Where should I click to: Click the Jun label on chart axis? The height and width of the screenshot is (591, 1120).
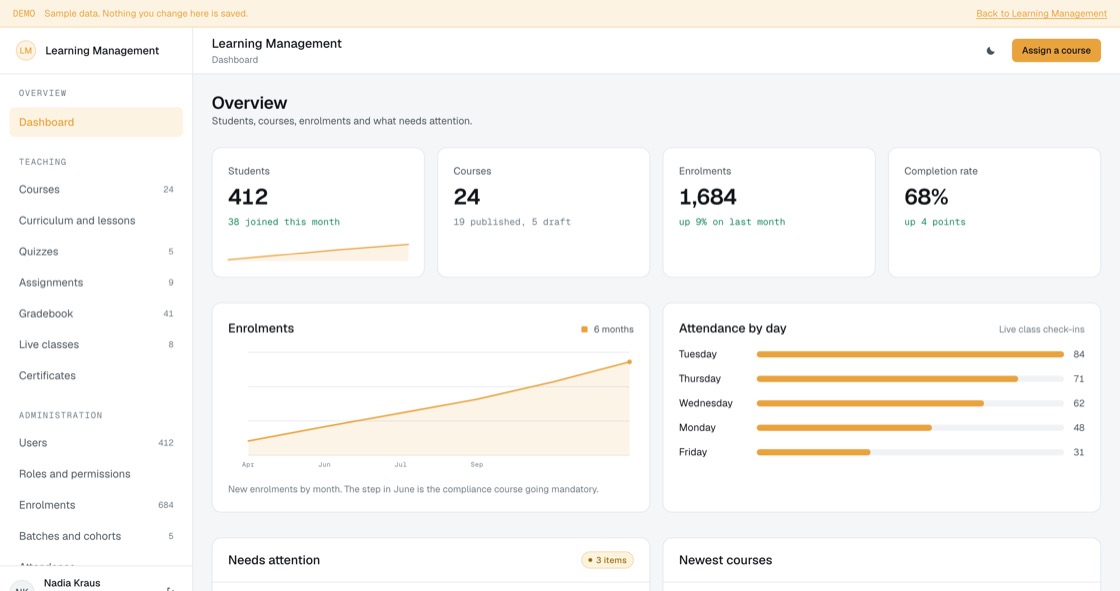(324, 465)
